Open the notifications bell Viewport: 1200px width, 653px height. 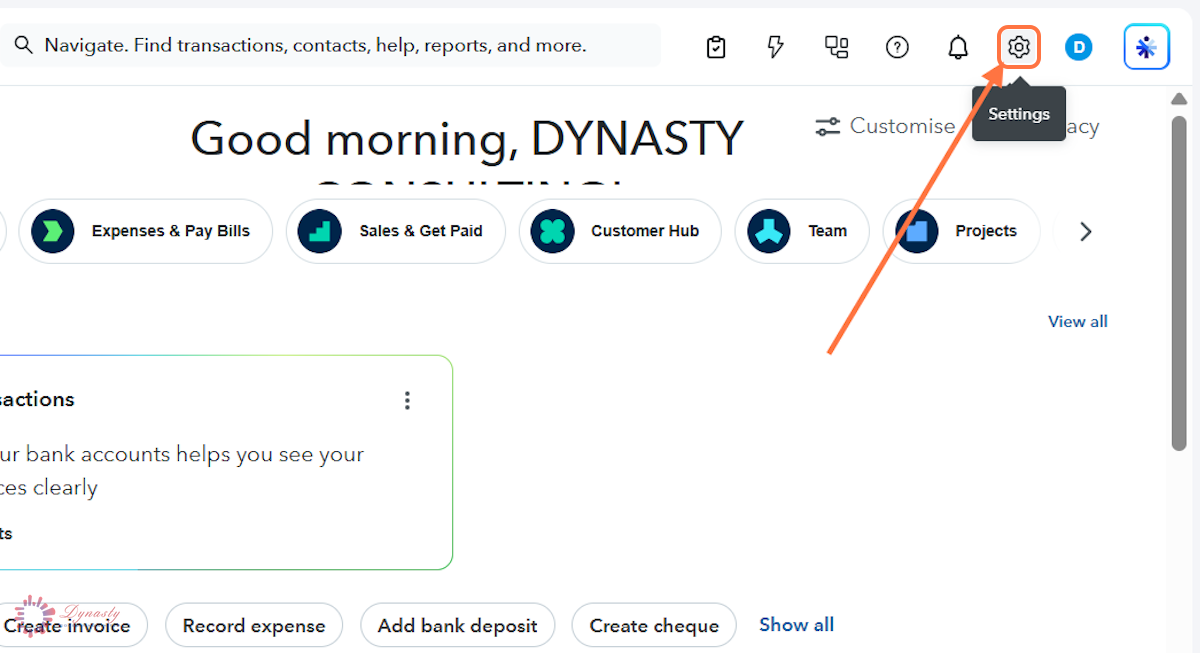pos(958,47)
